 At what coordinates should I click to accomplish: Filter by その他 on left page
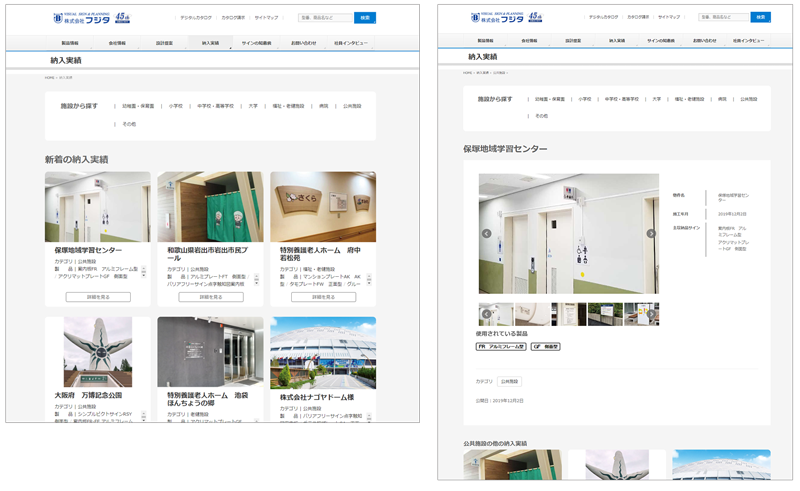[129, 124]
